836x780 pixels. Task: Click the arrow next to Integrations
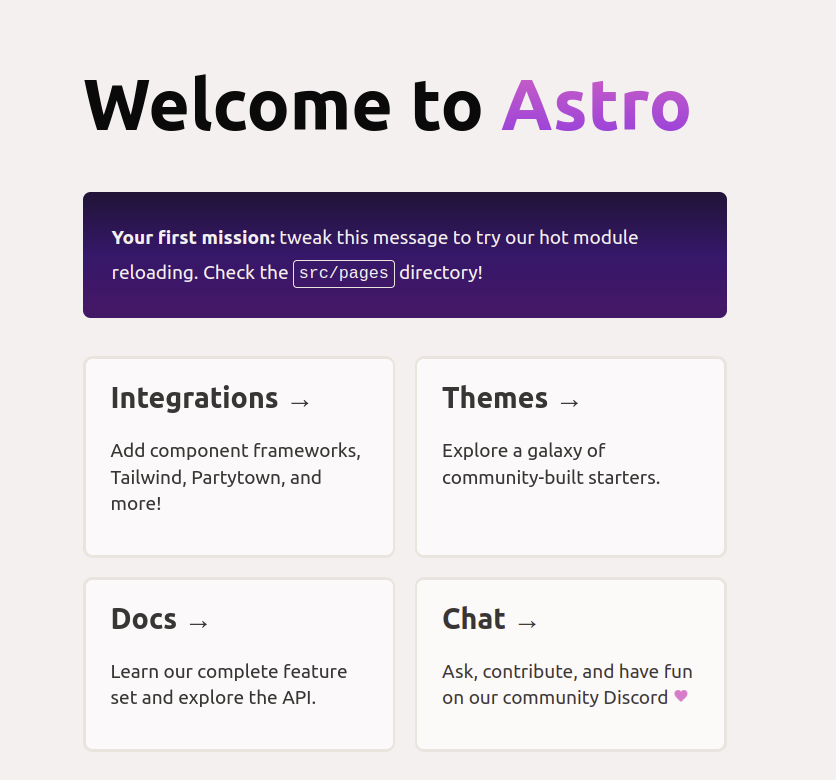[300, 403]
